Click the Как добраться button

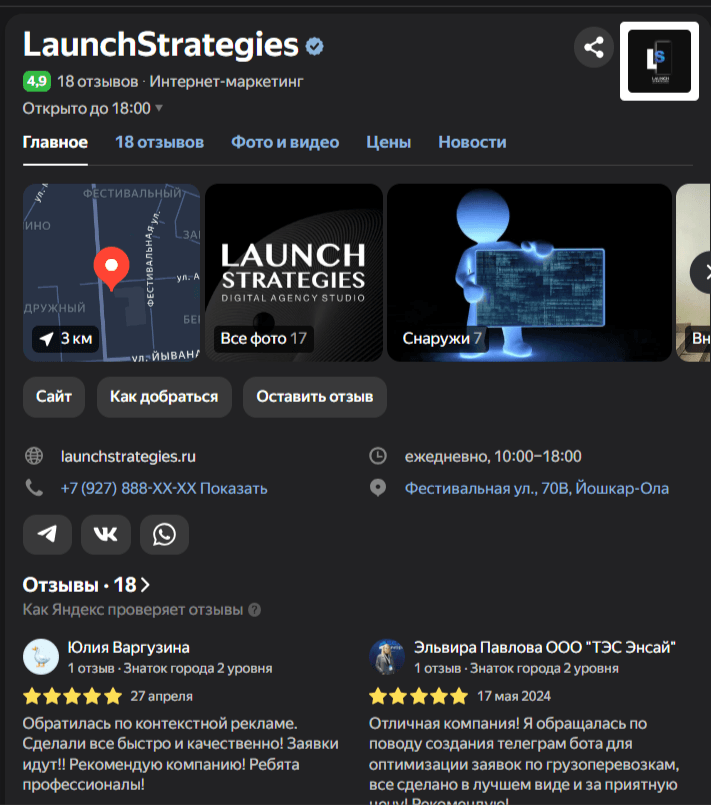[x=164, y=397]
